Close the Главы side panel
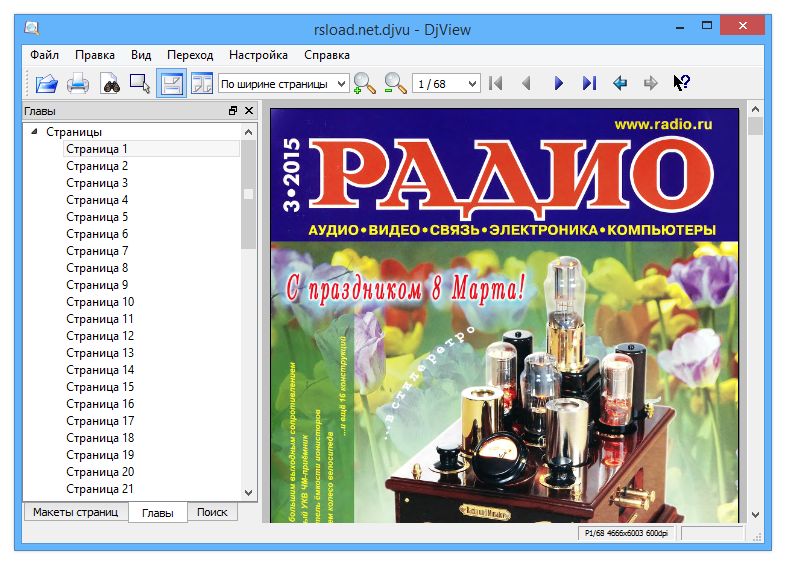This screenshot has height=564, width=790. coord(249,111)
